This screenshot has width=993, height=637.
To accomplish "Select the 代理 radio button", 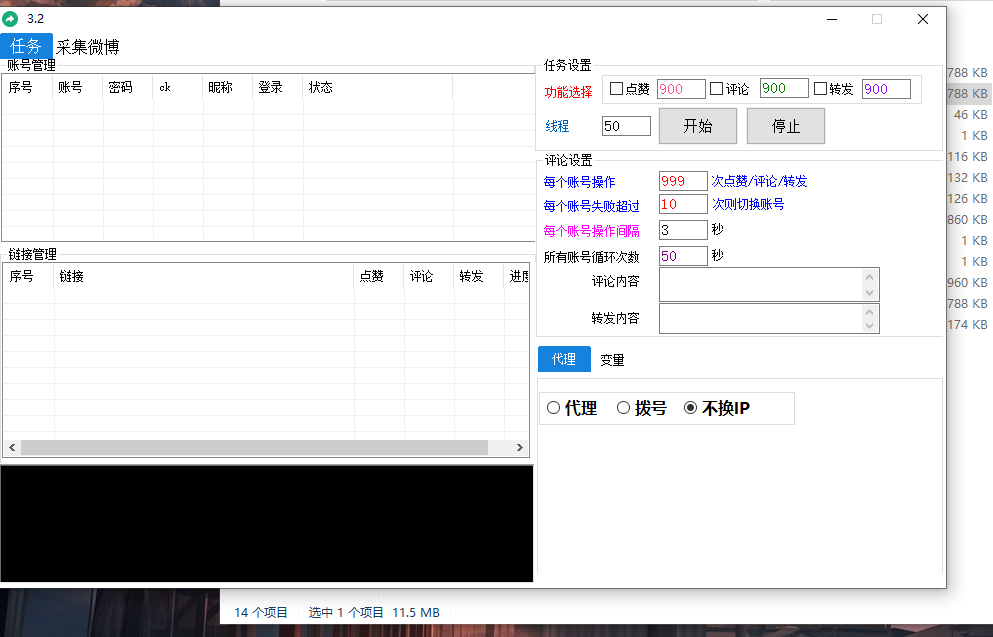I will (x=554, y=408).
